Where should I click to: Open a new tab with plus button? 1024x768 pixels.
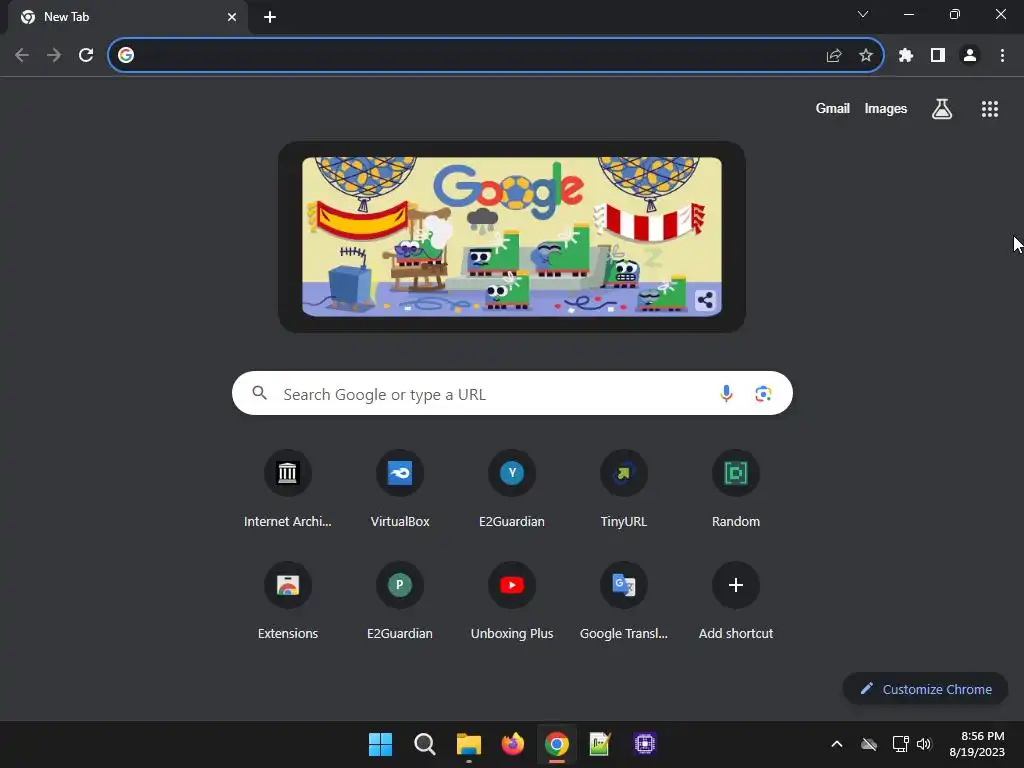click(x=270, y=17)
